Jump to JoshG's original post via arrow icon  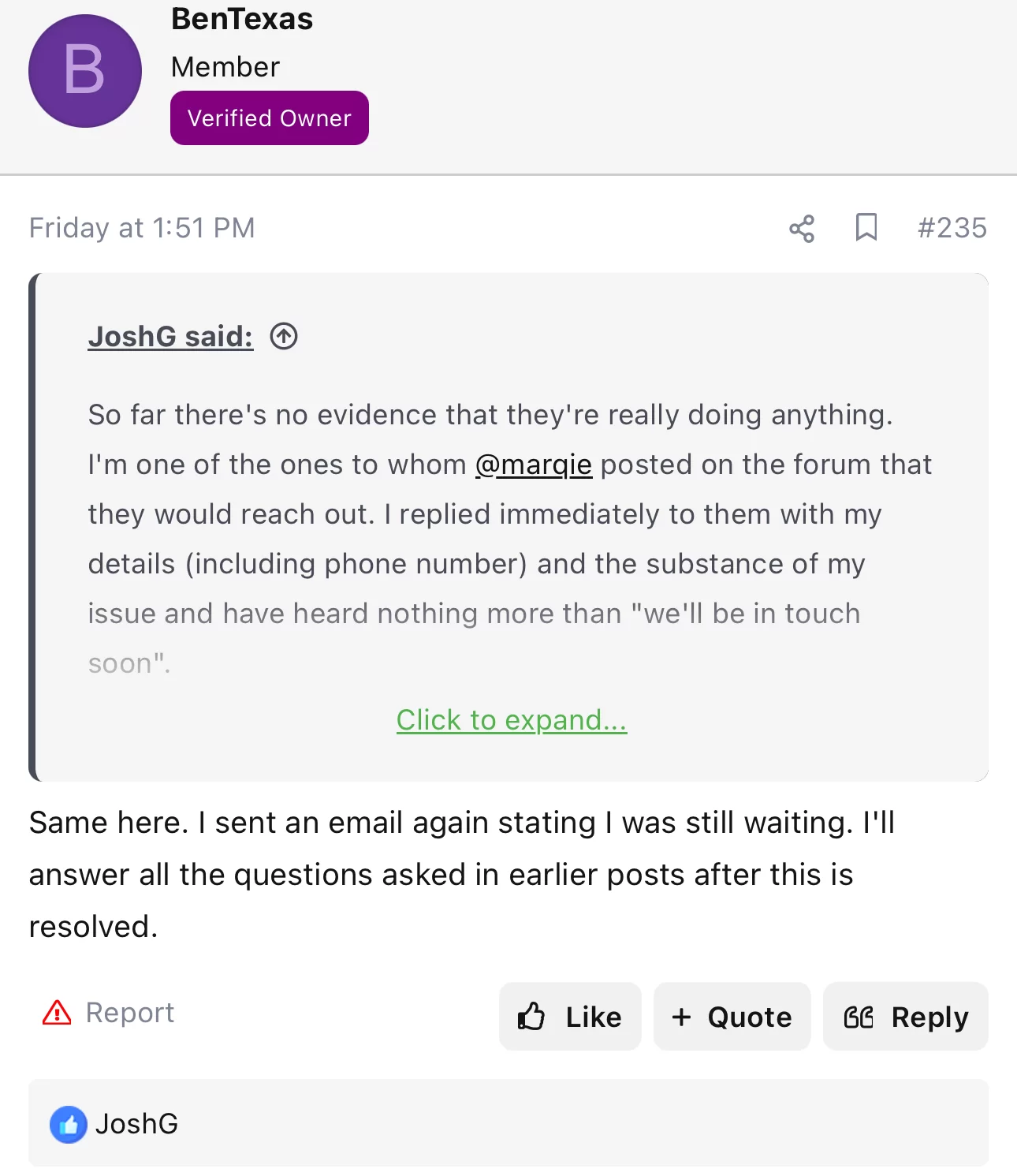tap(284, 337)
